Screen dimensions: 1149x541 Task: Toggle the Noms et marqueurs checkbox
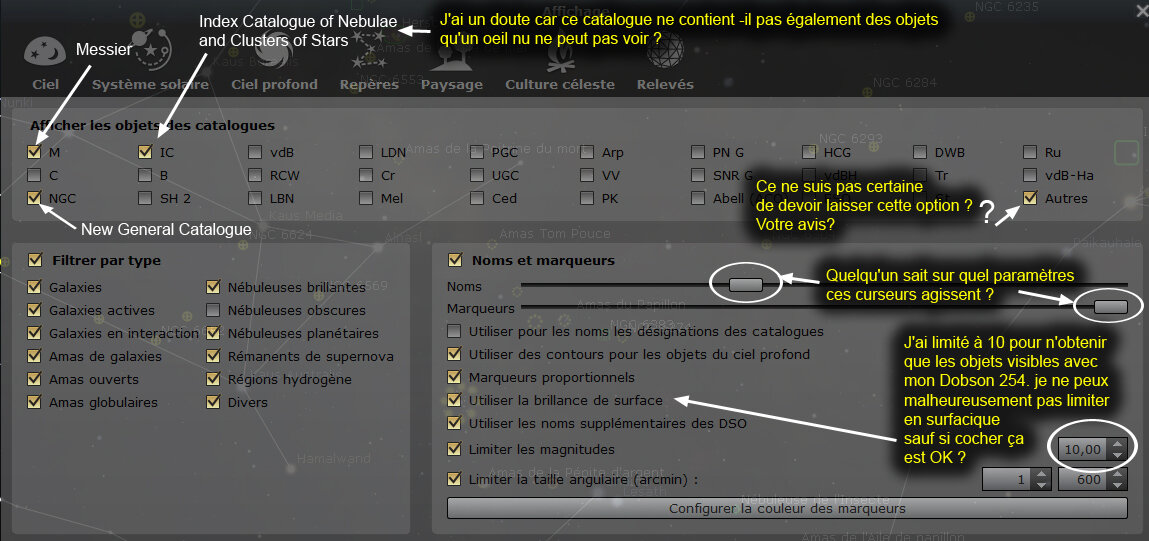(x=454, y=260)
